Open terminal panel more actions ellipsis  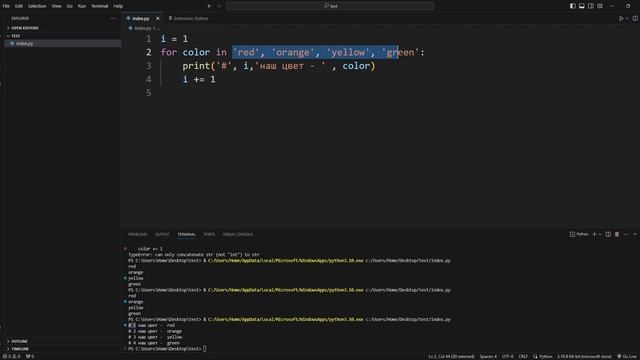pyautogui.click(x=626, y=234)
